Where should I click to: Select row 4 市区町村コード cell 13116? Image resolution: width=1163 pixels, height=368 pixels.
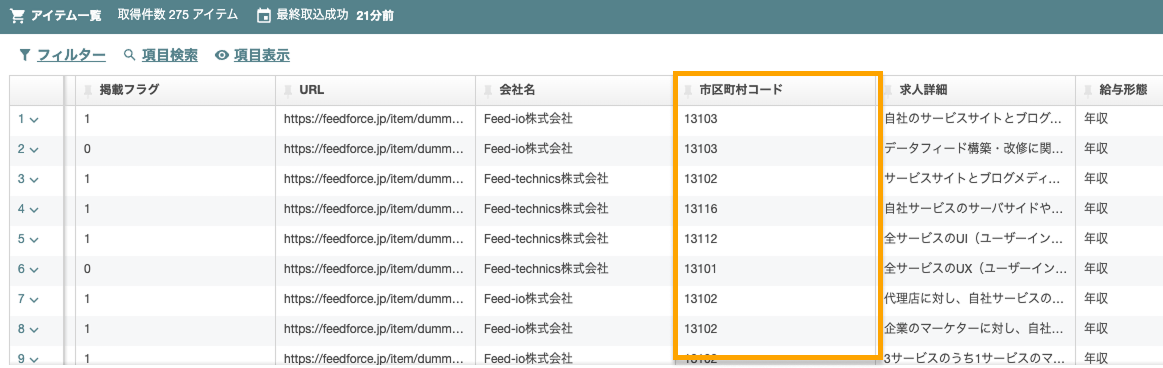[x=776, y=209]
